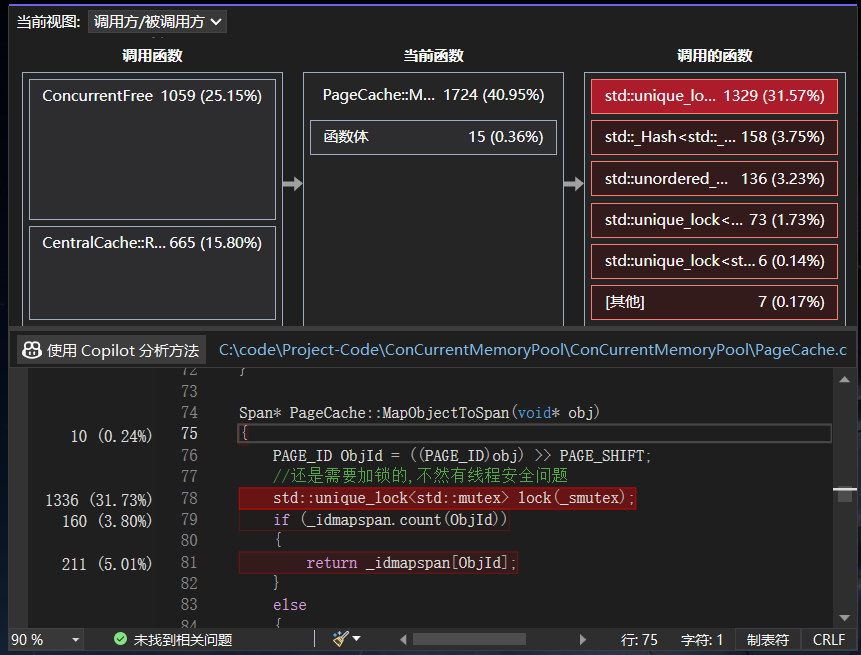The width and height of the screenshot is (861, 655).
Task: Click the green check 未找到相关问题 status icon
Action: pos(120,639)
